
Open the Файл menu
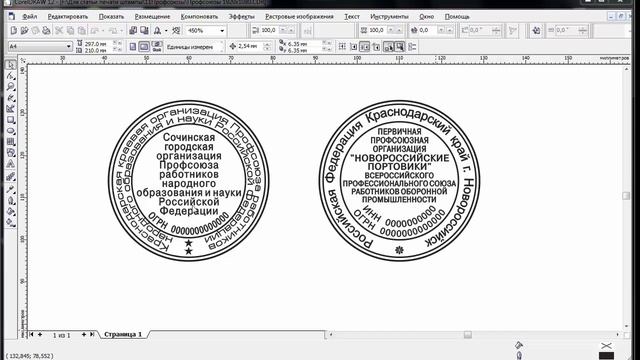(x=29, y=17)
